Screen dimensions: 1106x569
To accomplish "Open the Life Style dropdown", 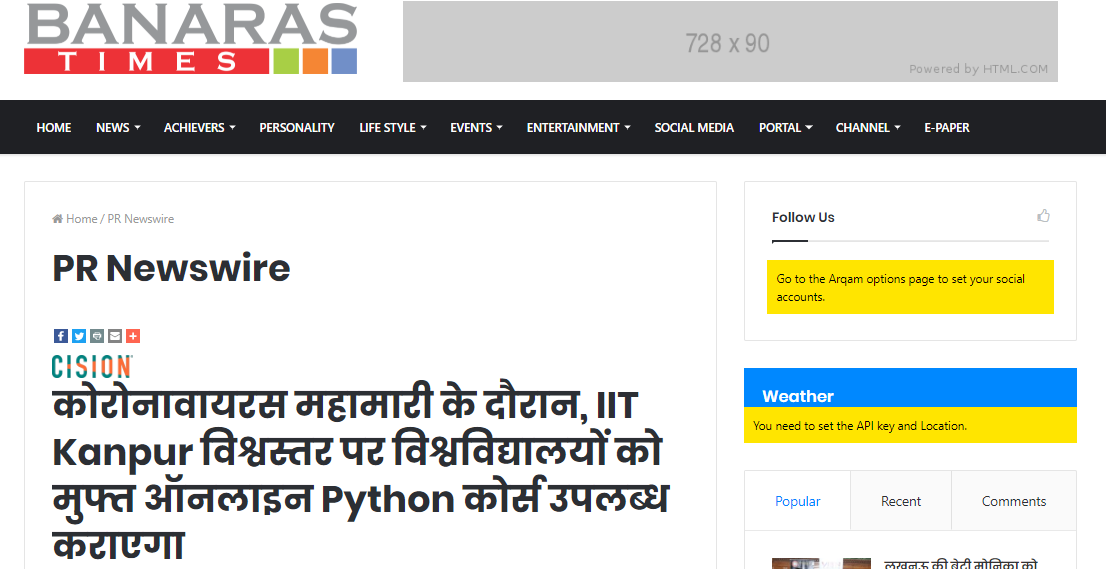I will [392, 128].
